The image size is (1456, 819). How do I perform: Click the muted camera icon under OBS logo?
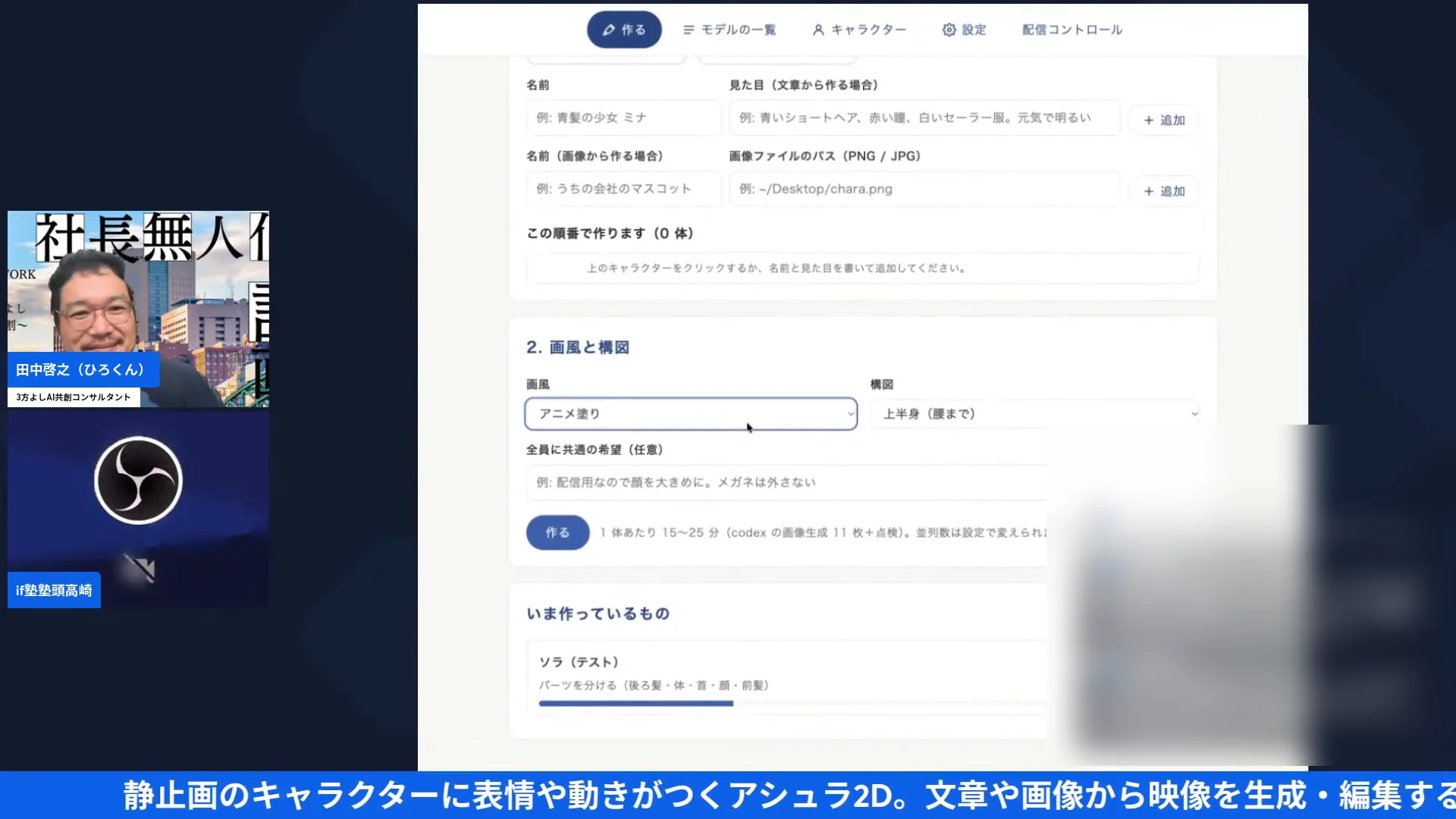[x=139, y=570]
